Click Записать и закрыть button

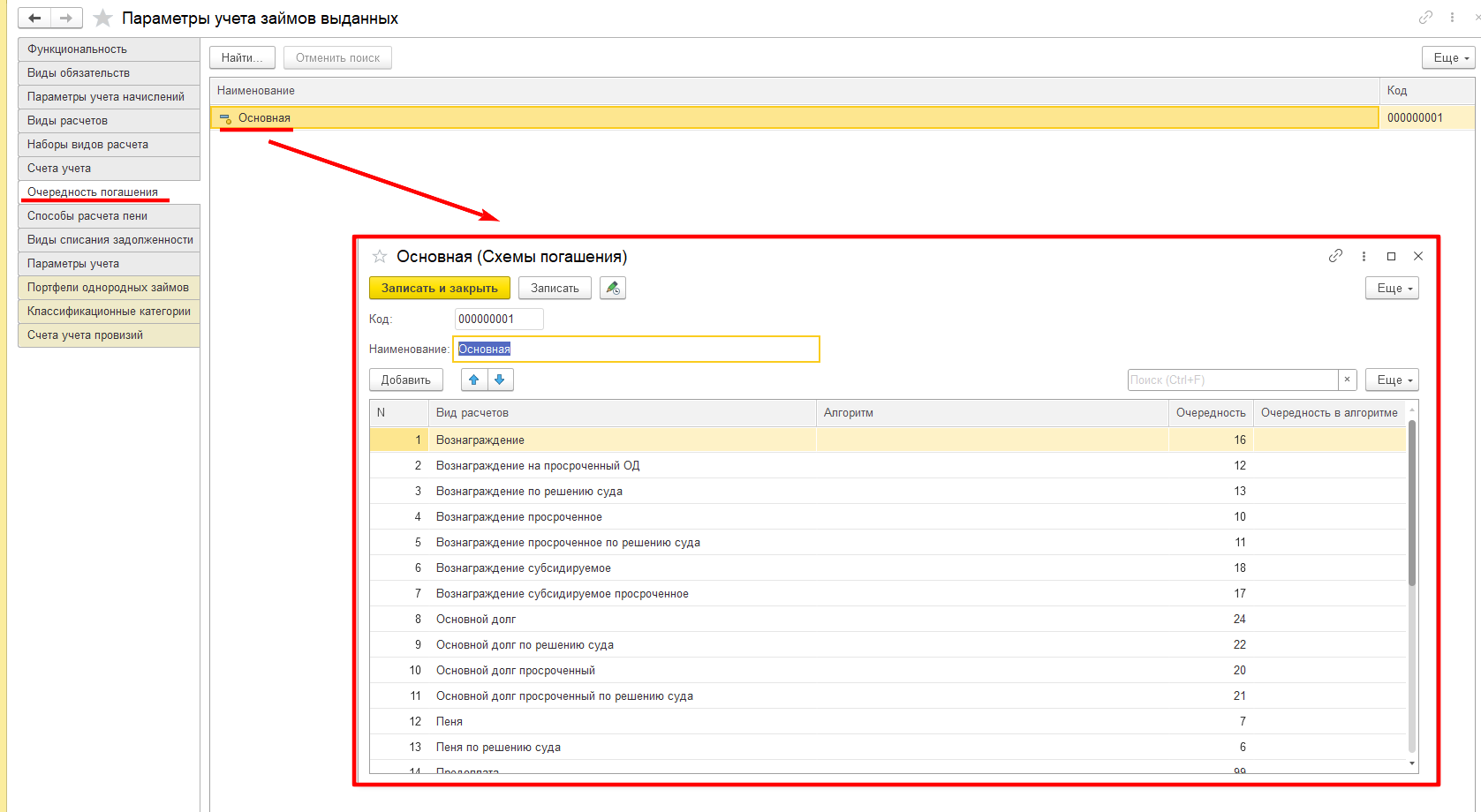click(x=440, y=288)
